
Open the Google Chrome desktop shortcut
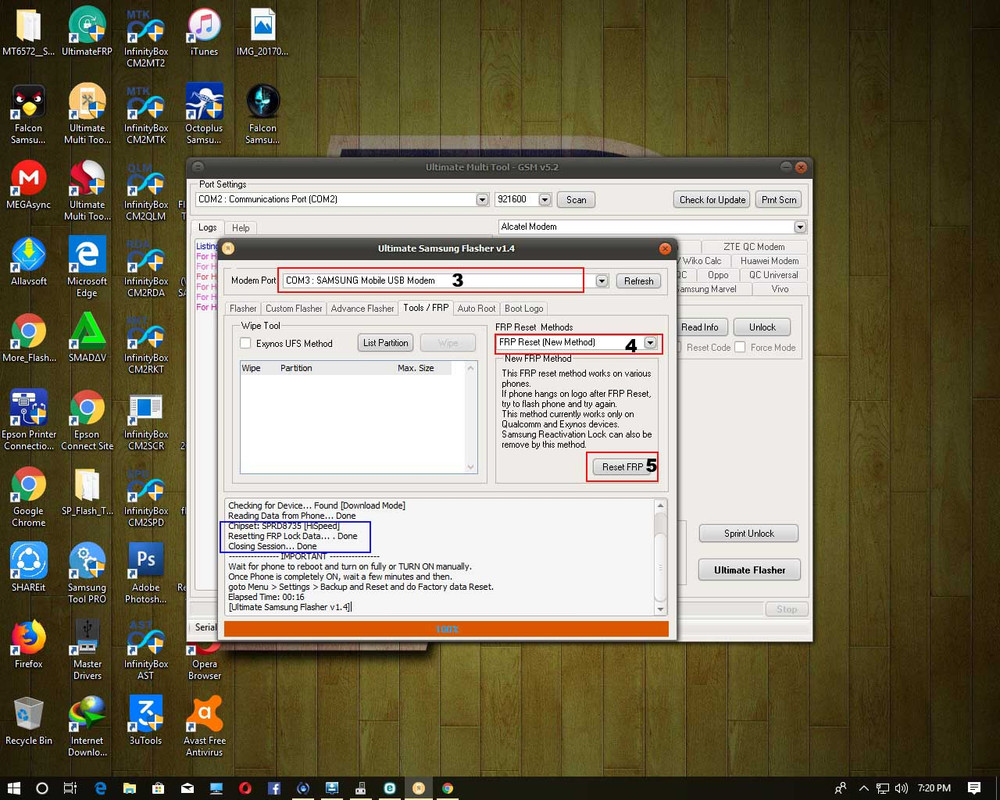pyautogui.click(x=28, y=496)
